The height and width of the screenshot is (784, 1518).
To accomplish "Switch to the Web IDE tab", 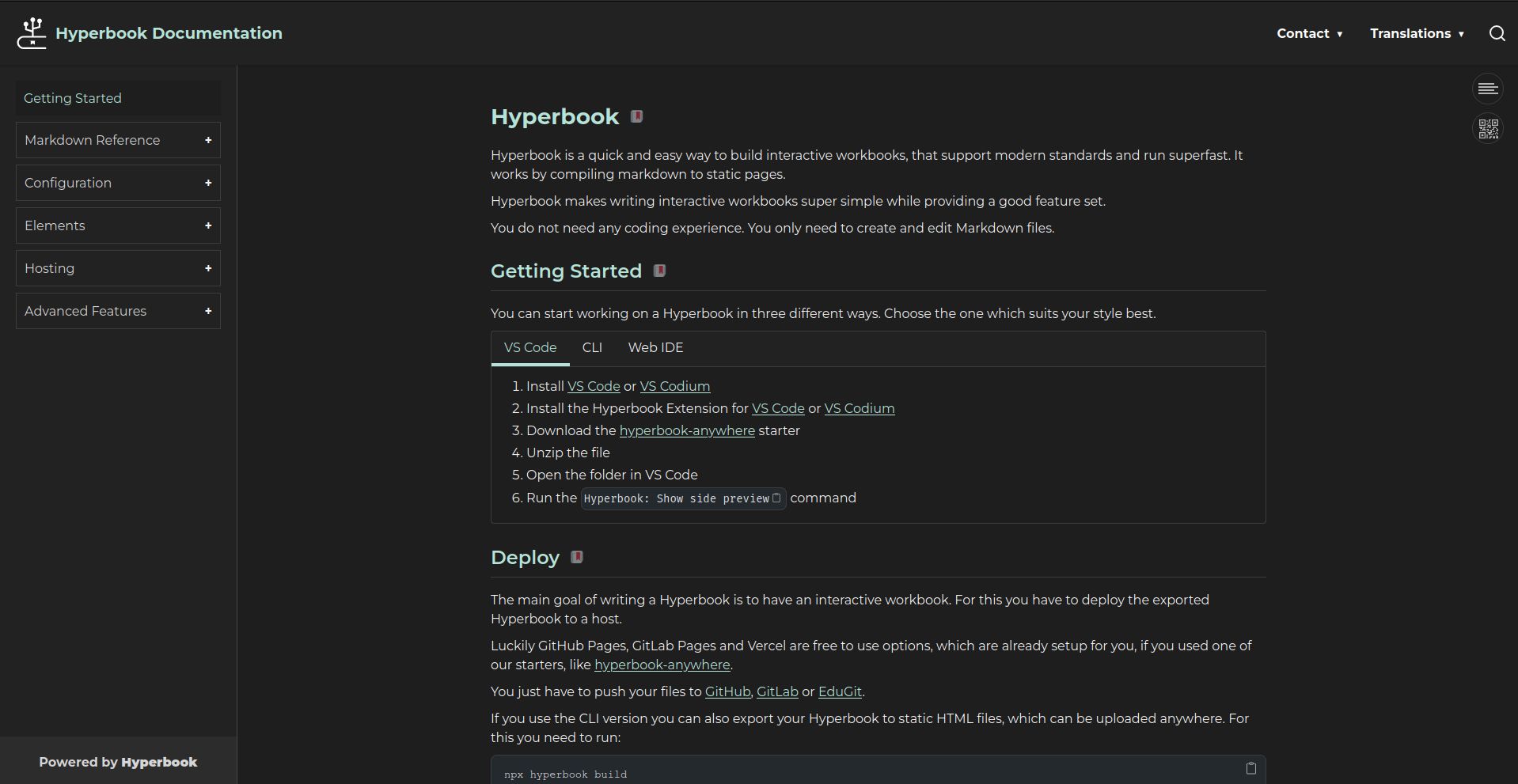I will click(655, 348).
